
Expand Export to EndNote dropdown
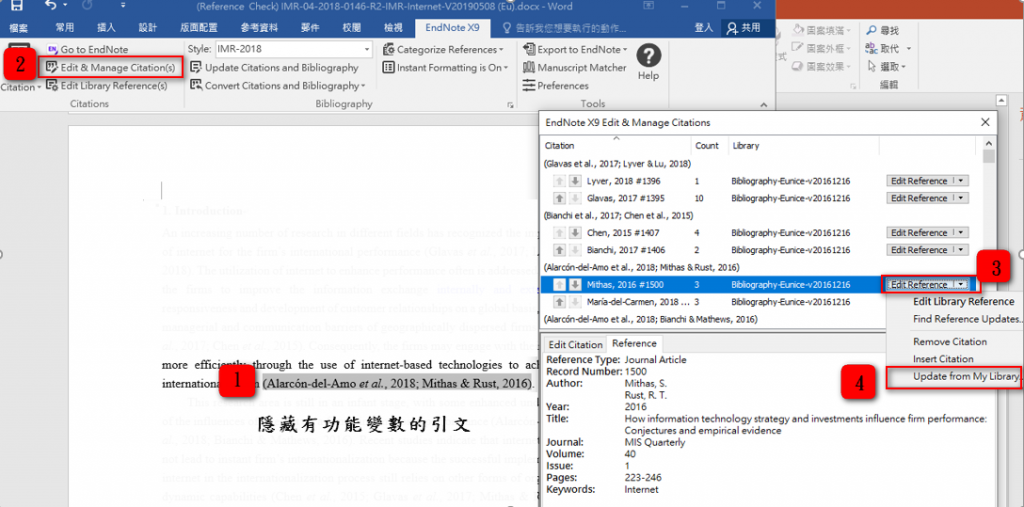click(625, 50)
